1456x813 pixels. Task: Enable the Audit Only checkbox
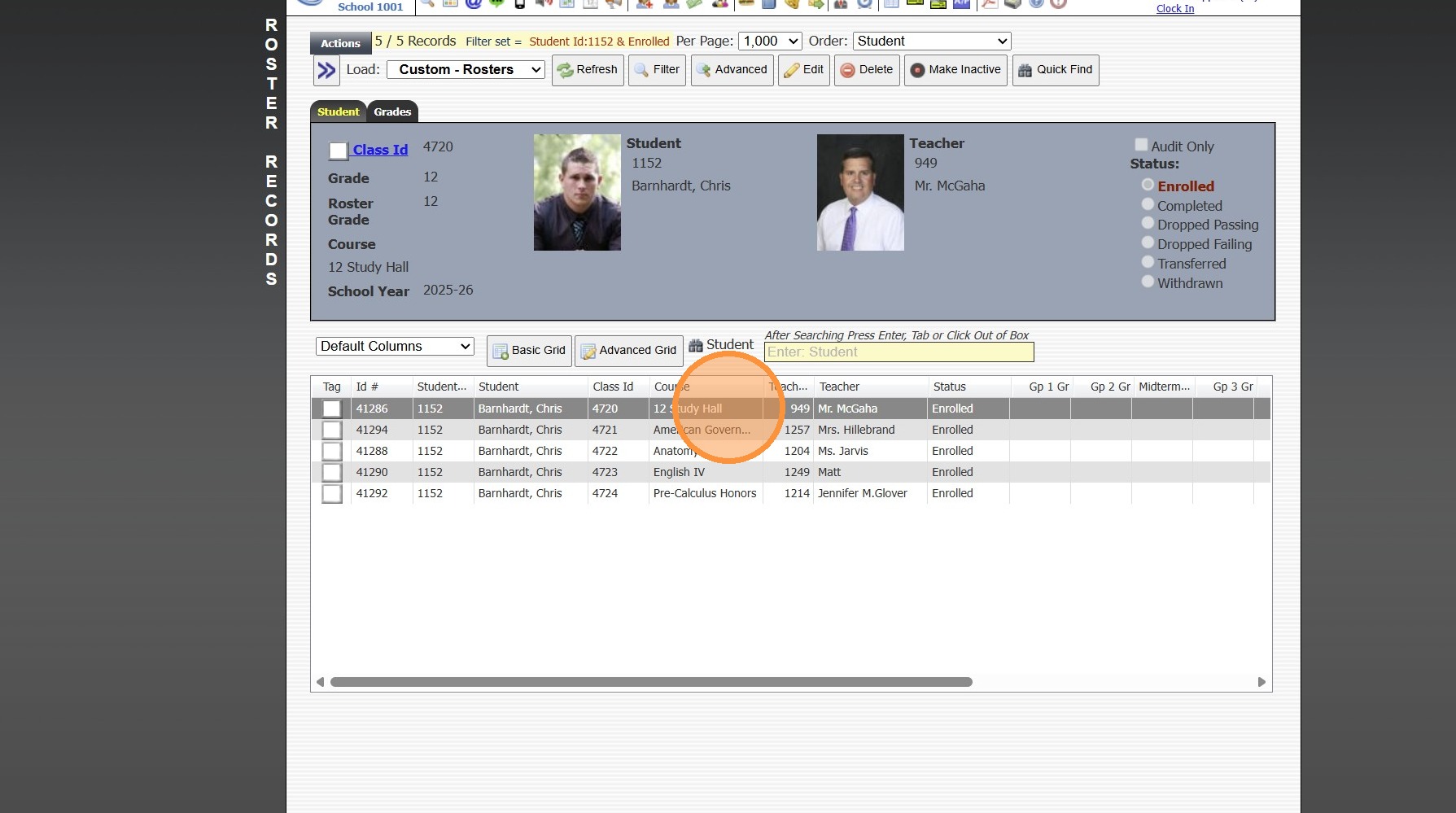1141,145
